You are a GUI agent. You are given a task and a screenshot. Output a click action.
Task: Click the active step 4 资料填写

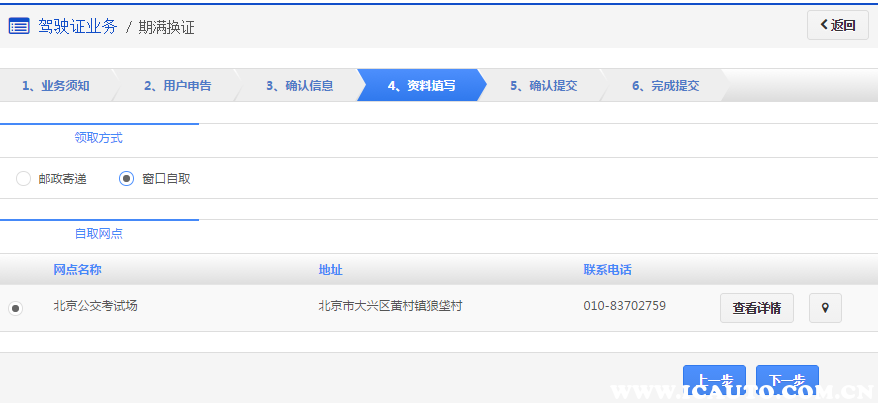421,86
